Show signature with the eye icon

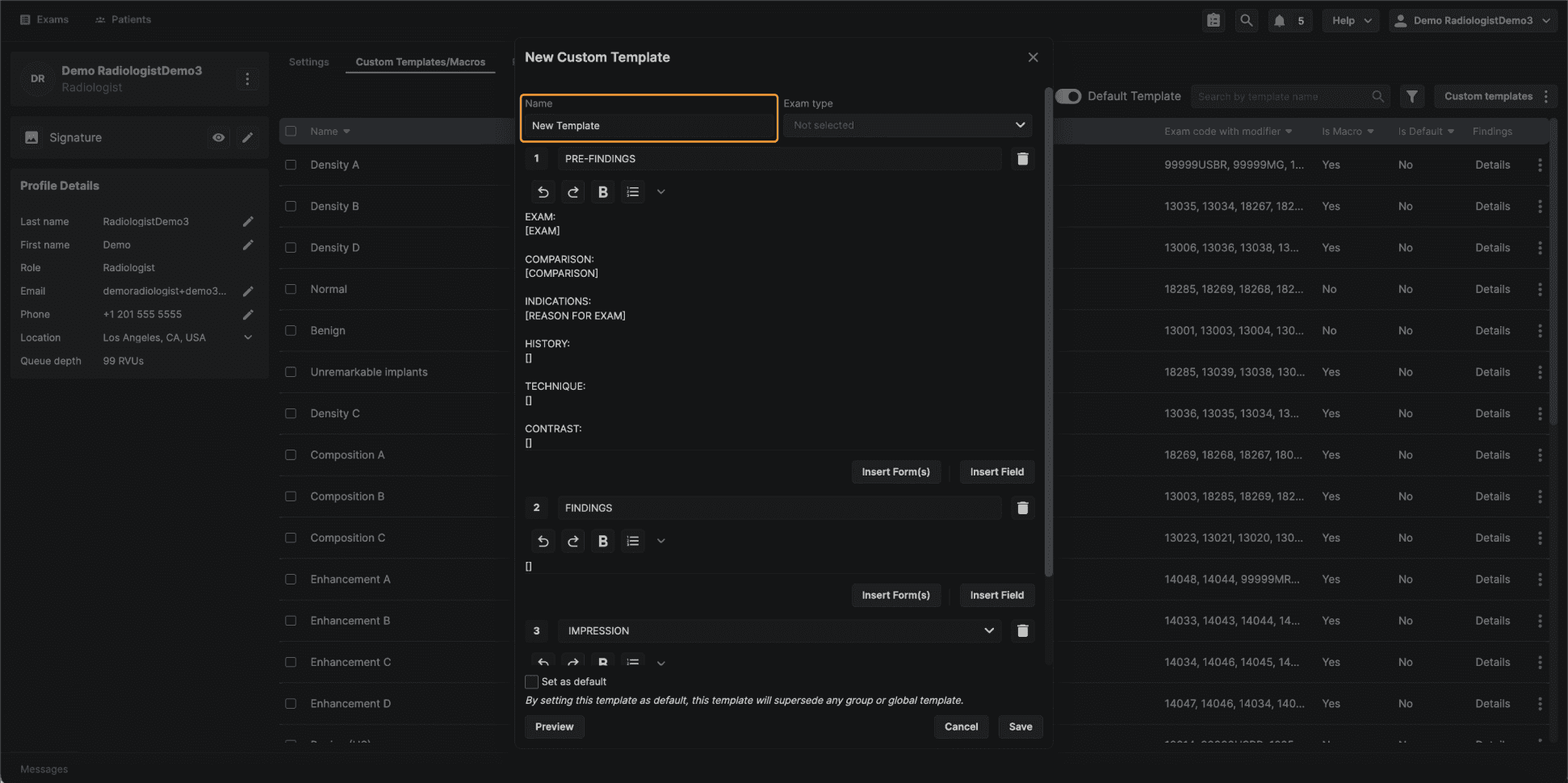[x=218, y=138]
